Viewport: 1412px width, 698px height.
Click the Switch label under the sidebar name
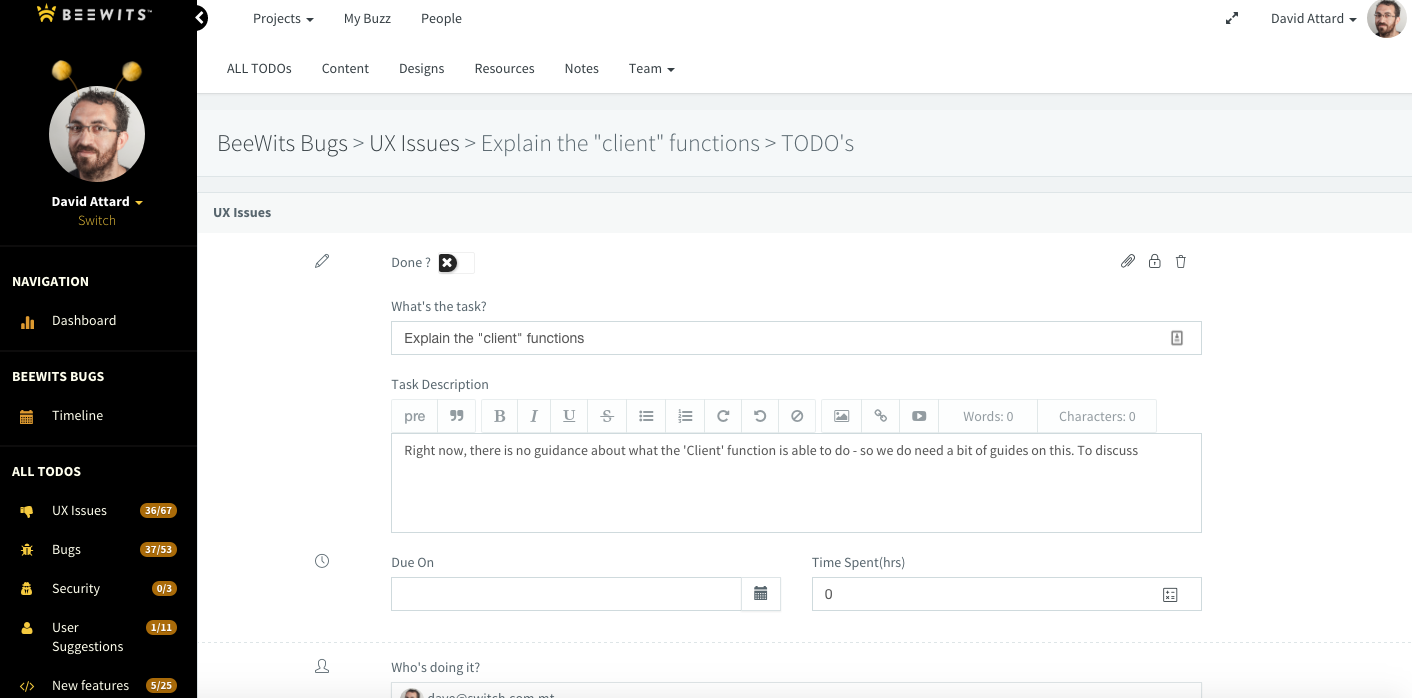[x=97, y=220]
